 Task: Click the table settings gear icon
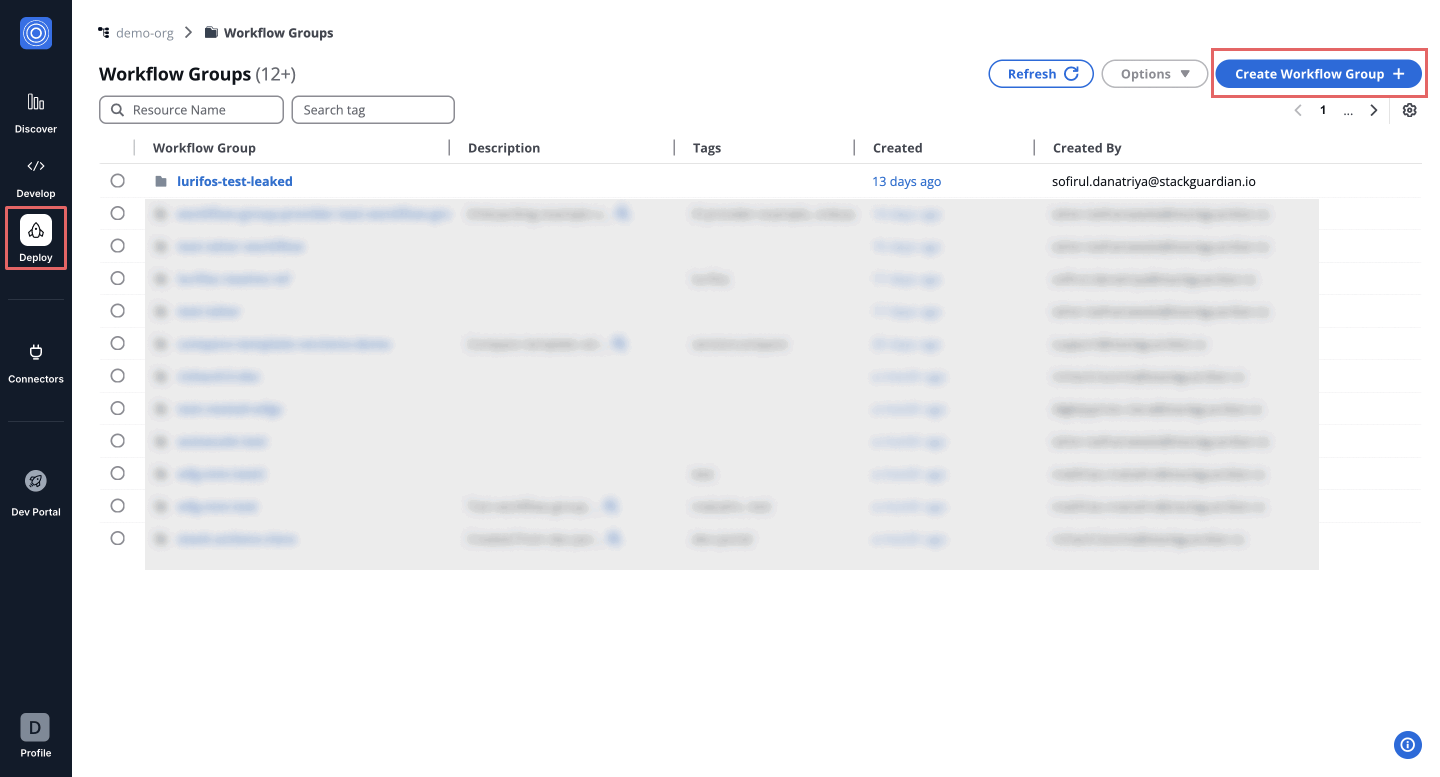click(x=1410, y=111)
